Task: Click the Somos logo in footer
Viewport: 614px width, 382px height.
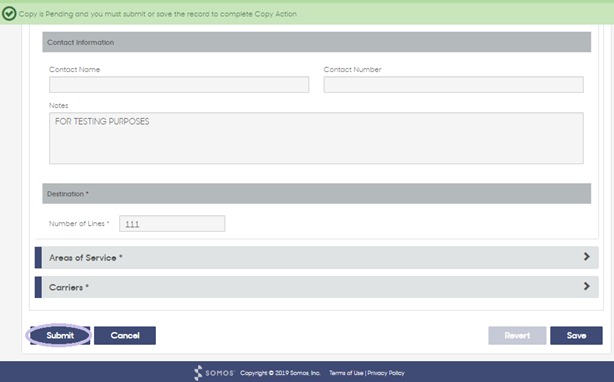Action: [214, 373]
